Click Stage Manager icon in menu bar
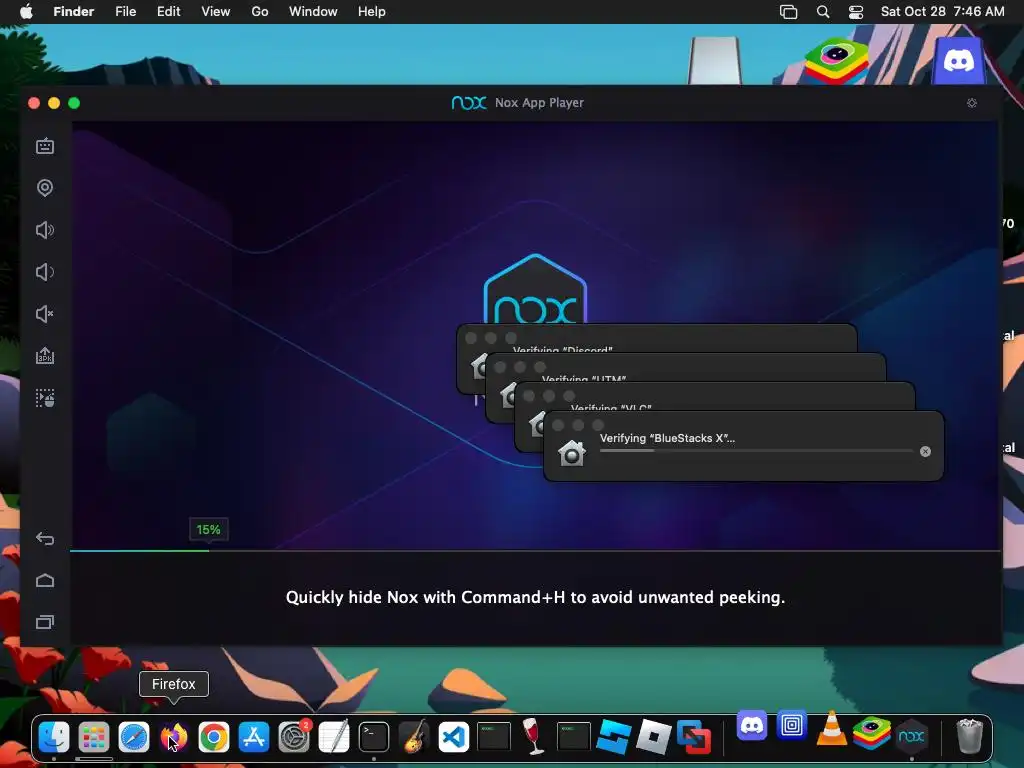Screen dimensions: 1024x768 point(788,12)
